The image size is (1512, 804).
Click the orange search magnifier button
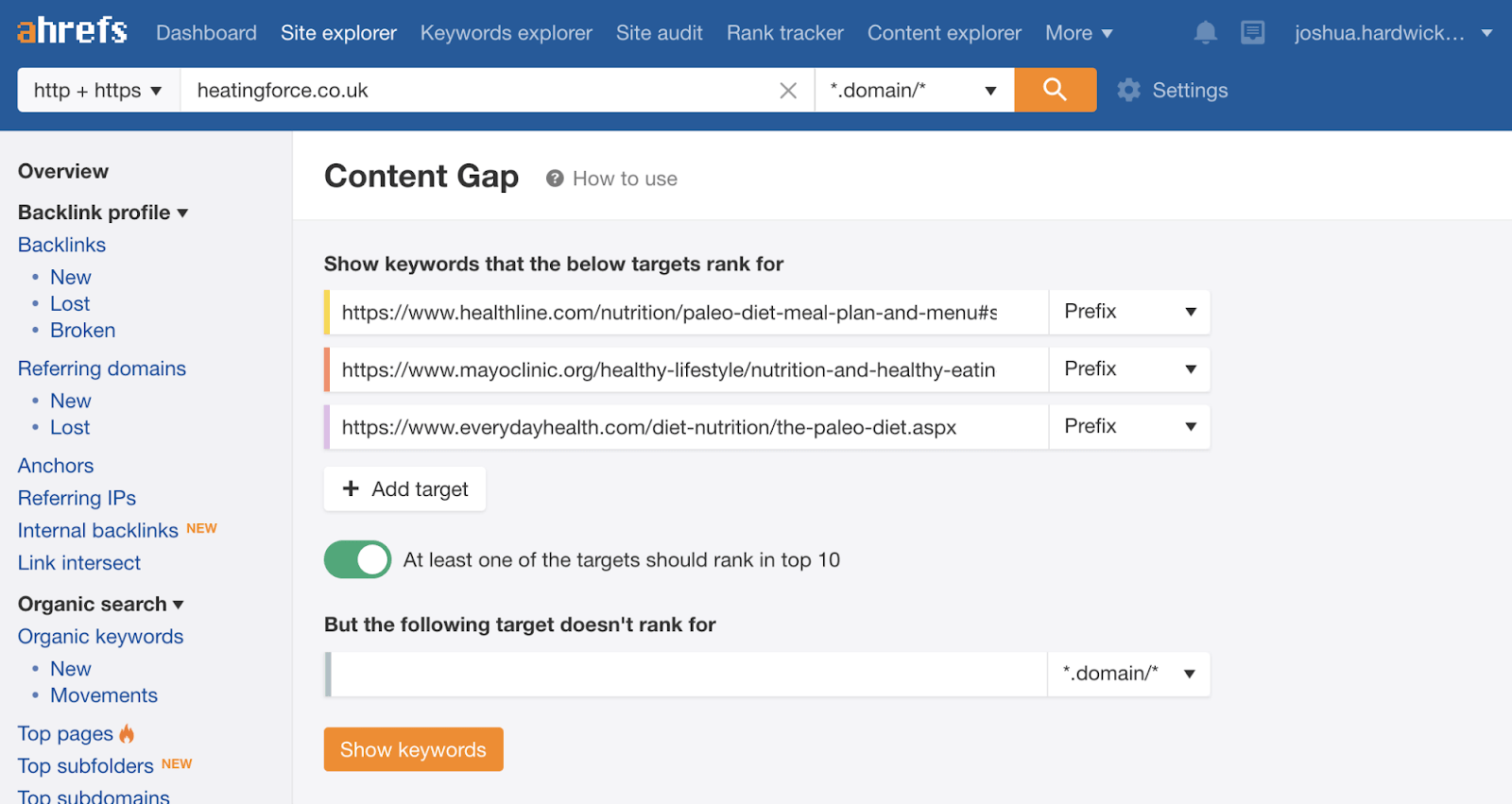(1055, 90)
